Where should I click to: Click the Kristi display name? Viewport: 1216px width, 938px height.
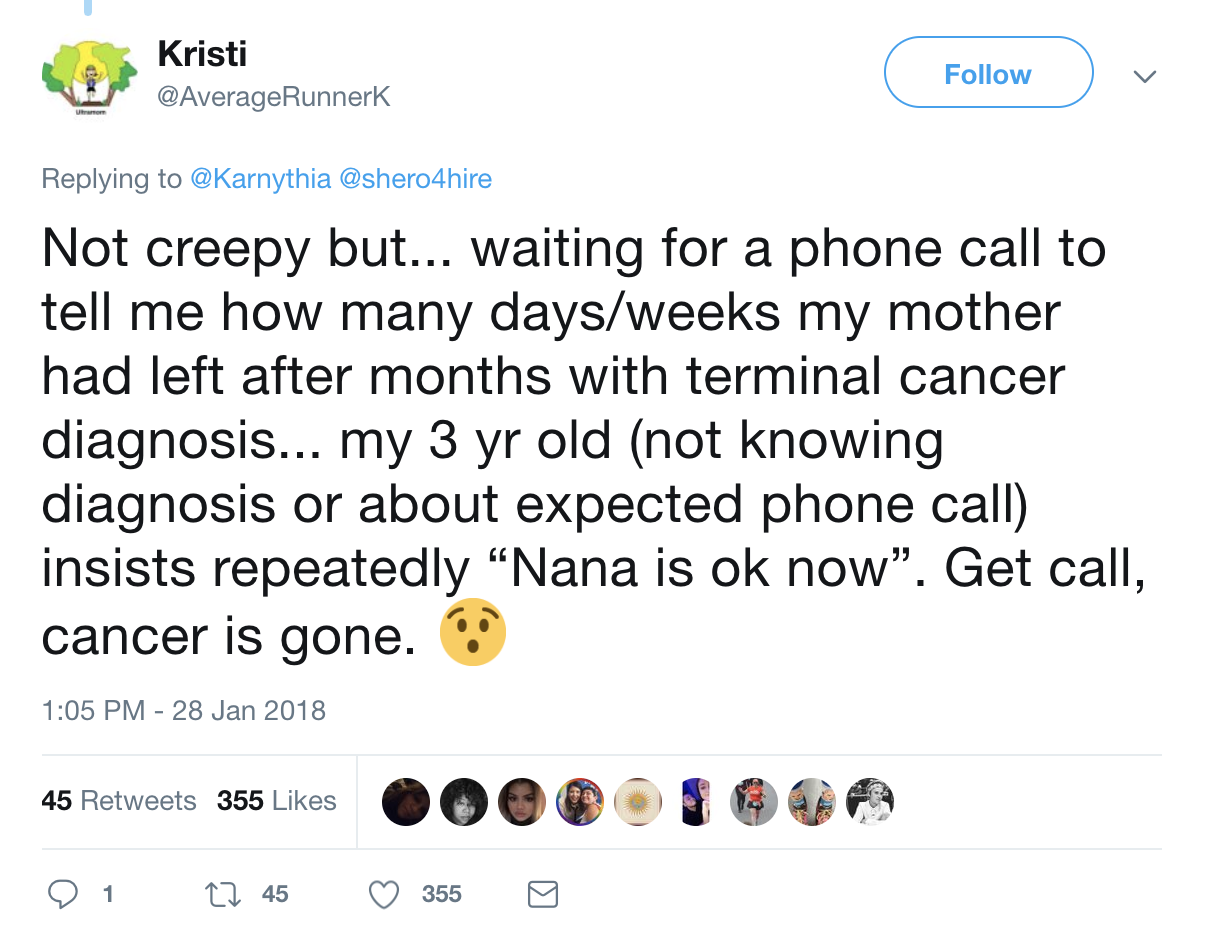tap(202, 53)
